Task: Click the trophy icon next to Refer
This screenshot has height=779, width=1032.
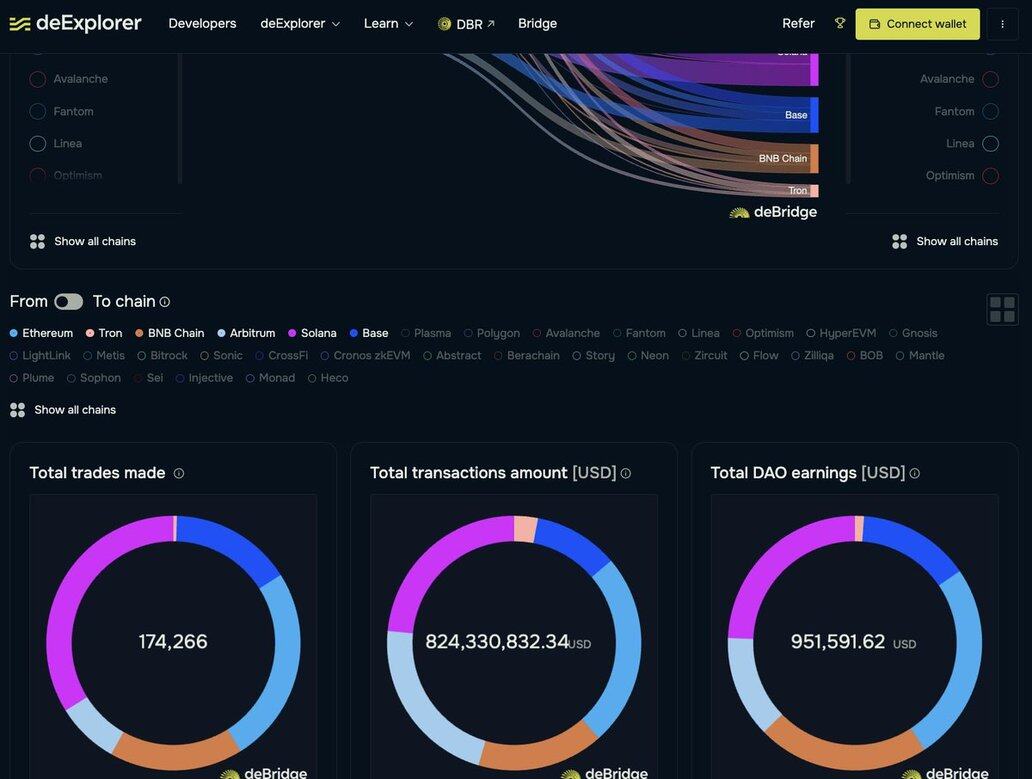Action: click(840, 23)
